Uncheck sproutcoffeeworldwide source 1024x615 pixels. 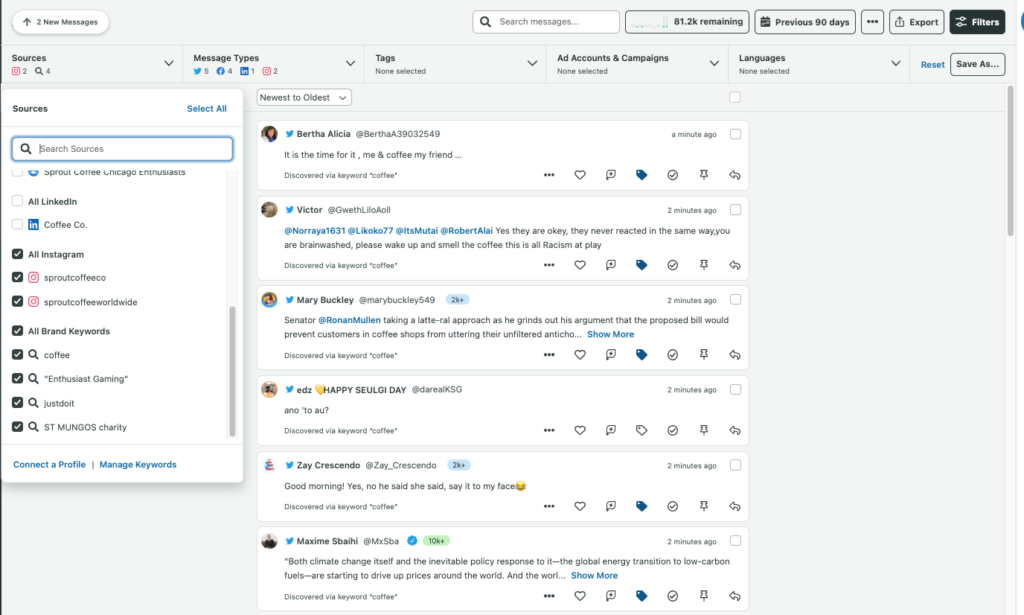click(x=18, y=302)
